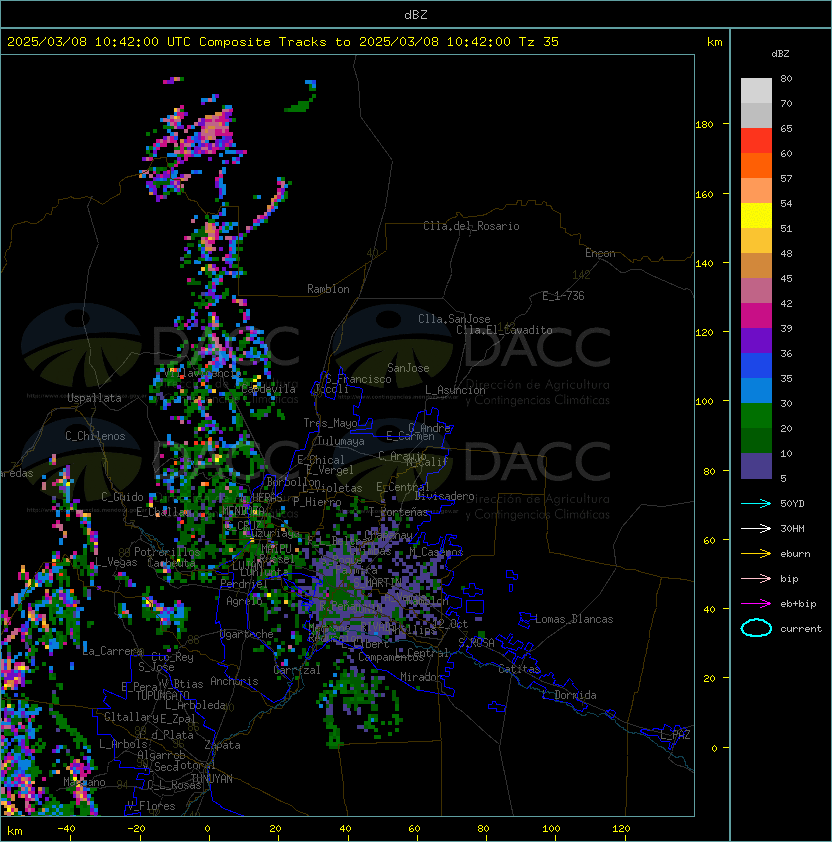
Task: Click the C_Guido map label
Action: tap(122, 497)
